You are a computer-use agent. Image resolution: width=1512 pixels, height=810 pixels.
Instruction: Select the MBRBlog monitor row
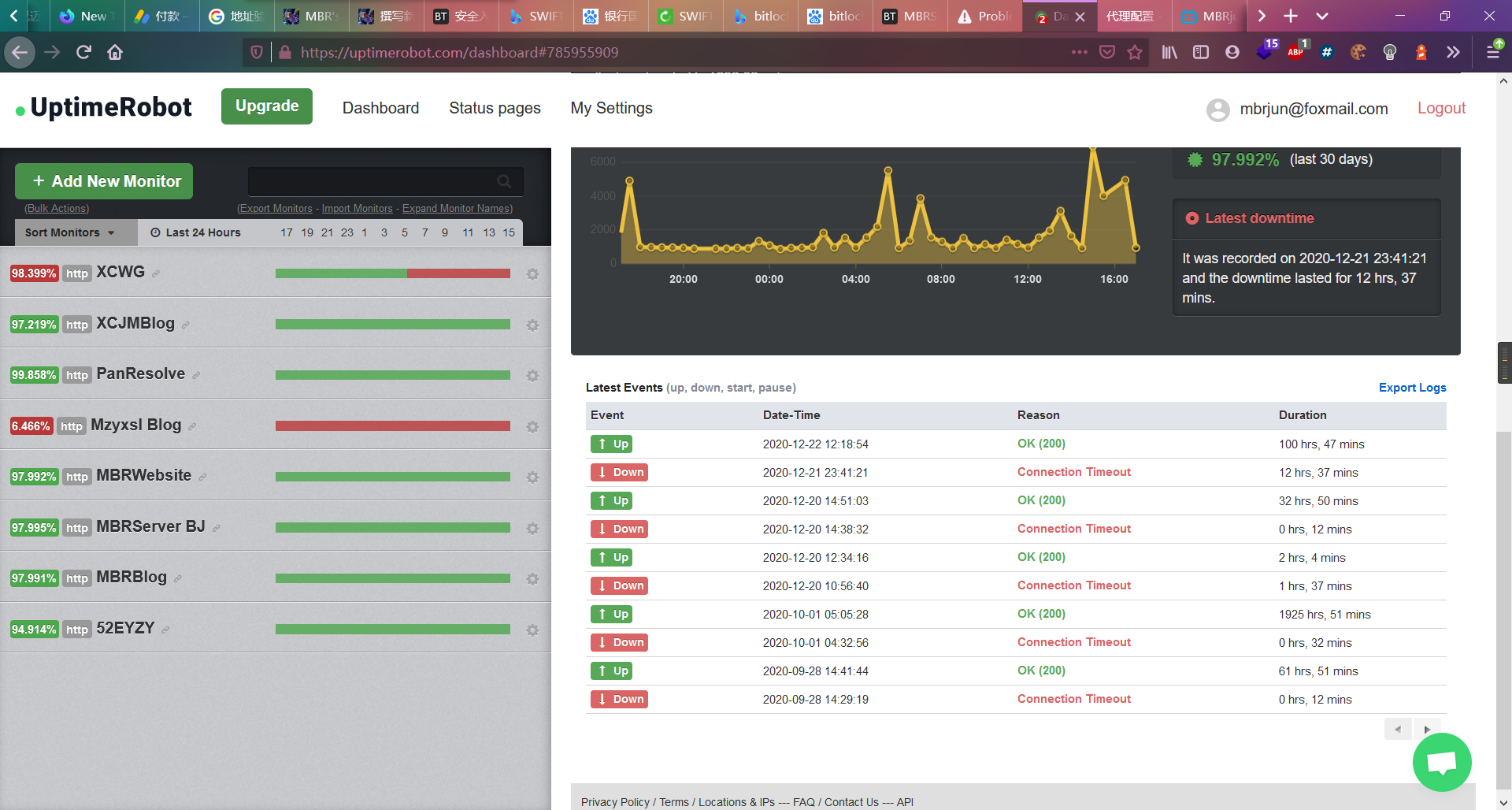(x=276, y=578)
